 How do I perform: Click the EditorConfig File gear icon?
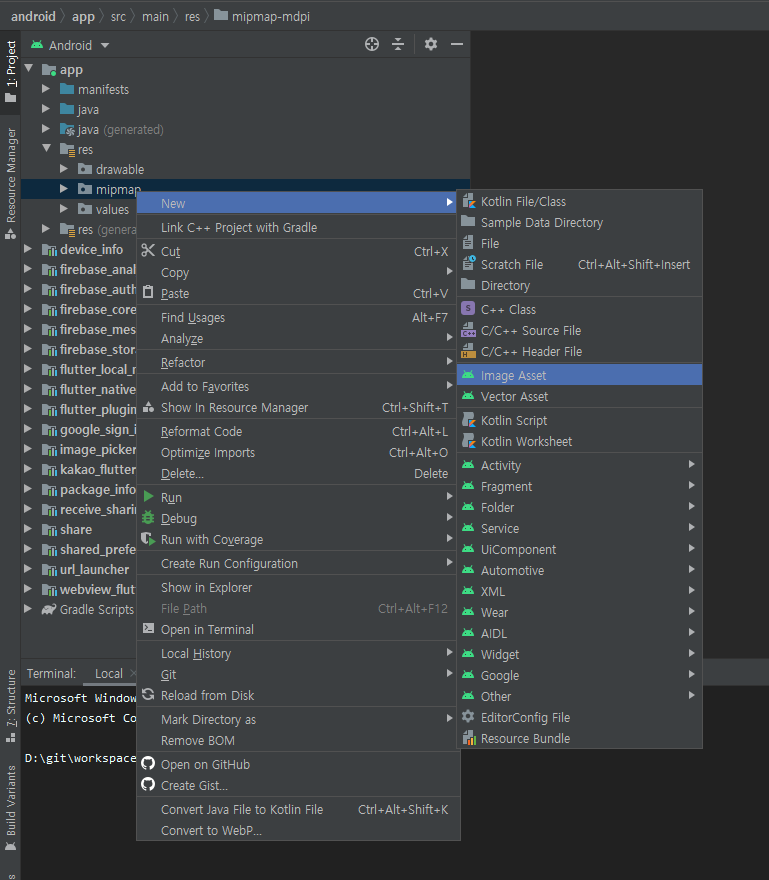click(x=468, y=717)
